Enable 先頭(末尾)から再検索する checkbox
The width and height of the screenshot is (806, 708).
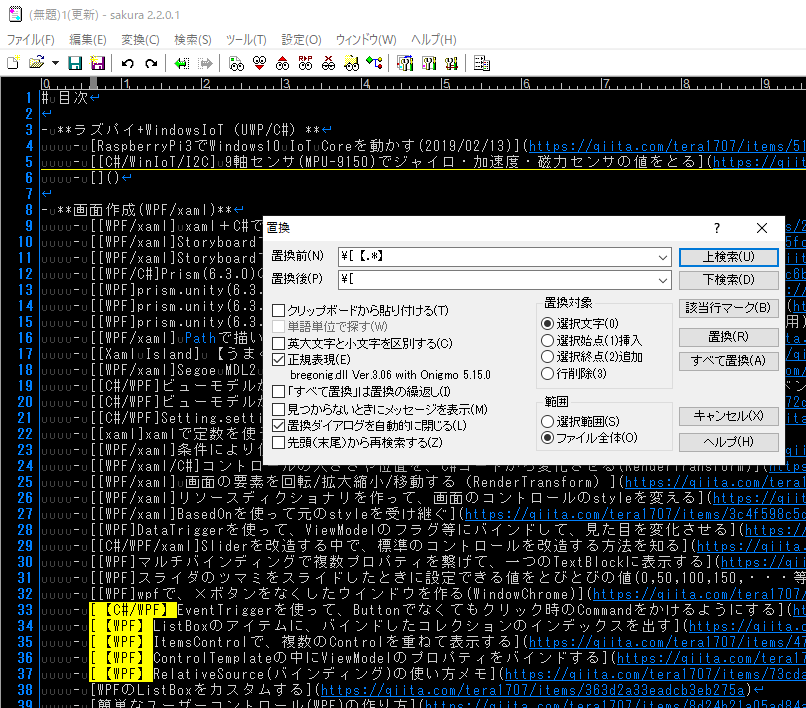(x=279, y=443)
